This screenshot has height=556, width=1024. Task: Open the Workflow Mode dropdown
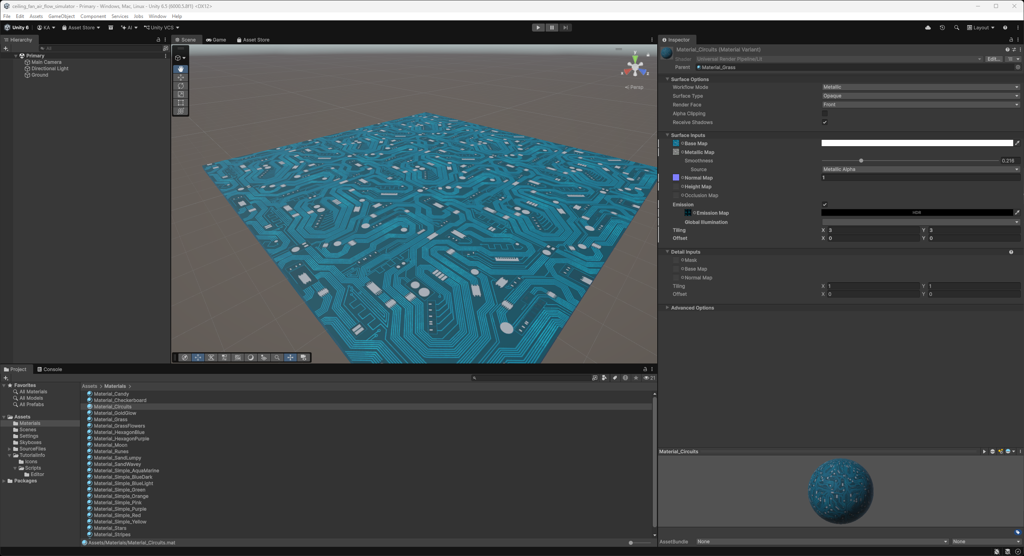click(920, 87)
